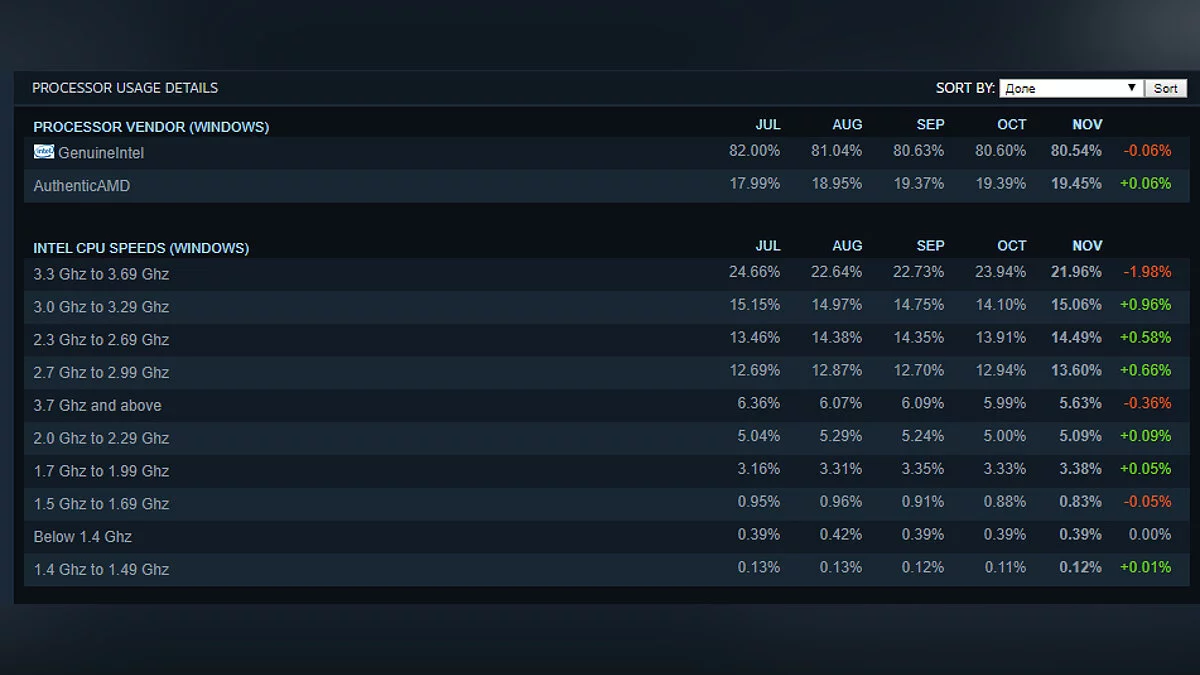1200x675 pixels.
Task: Open the Sort By dropdown
Action: point(1069,88)
